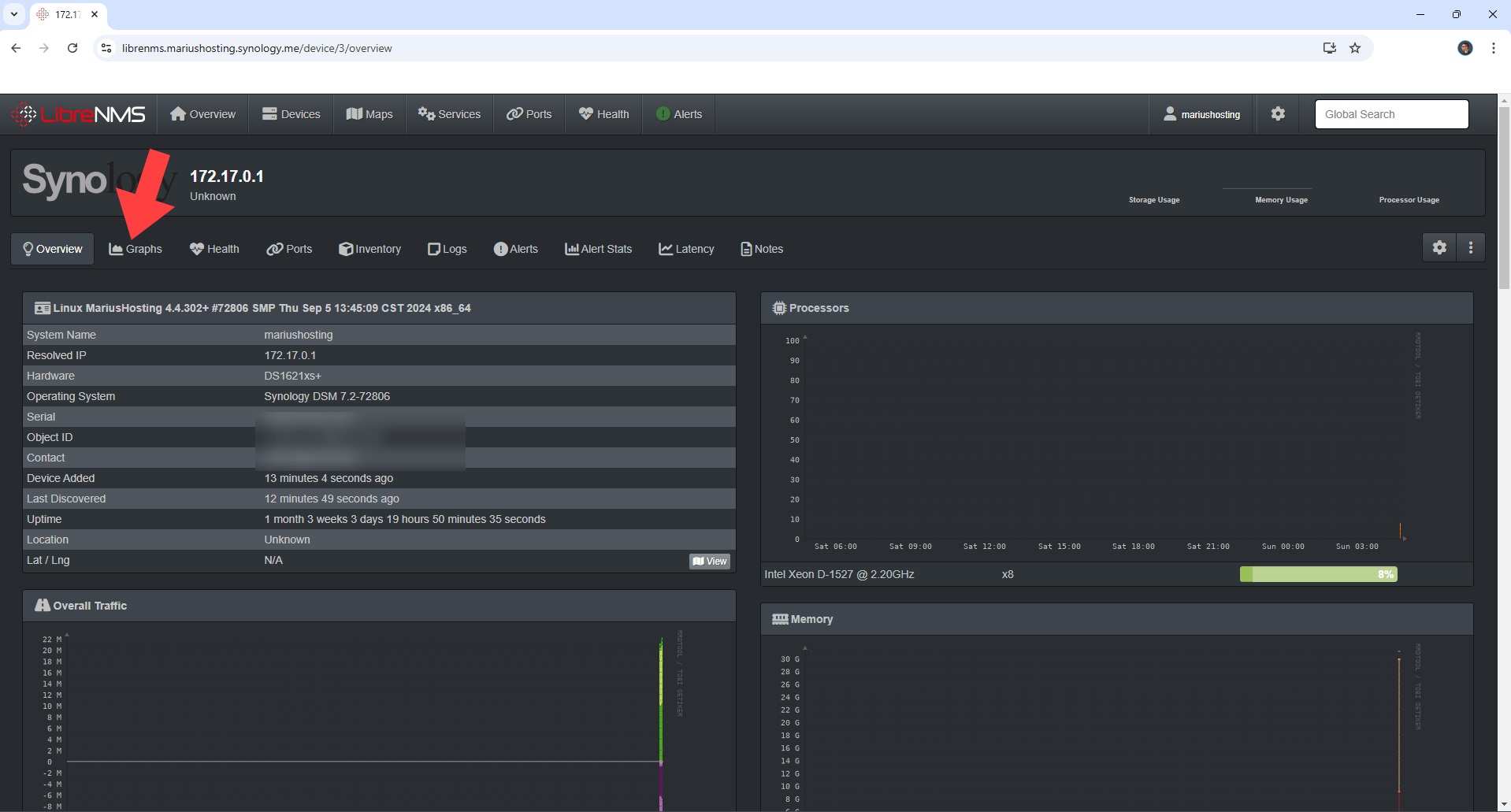
Task: Bookmark this page with star icon
Action: click(x=1355, y=48)
